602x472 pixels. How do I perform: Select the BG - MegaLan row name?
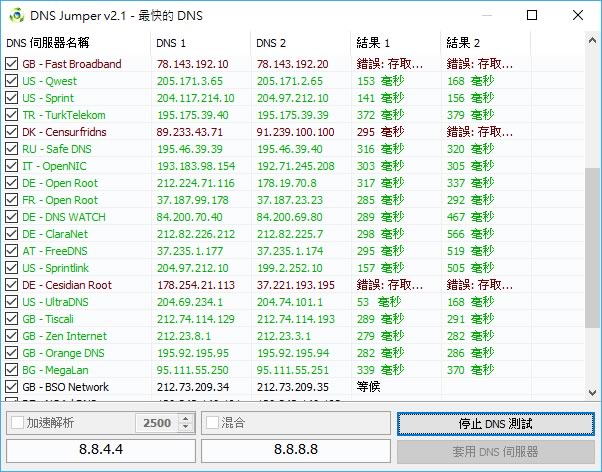[x=55, y=370]
